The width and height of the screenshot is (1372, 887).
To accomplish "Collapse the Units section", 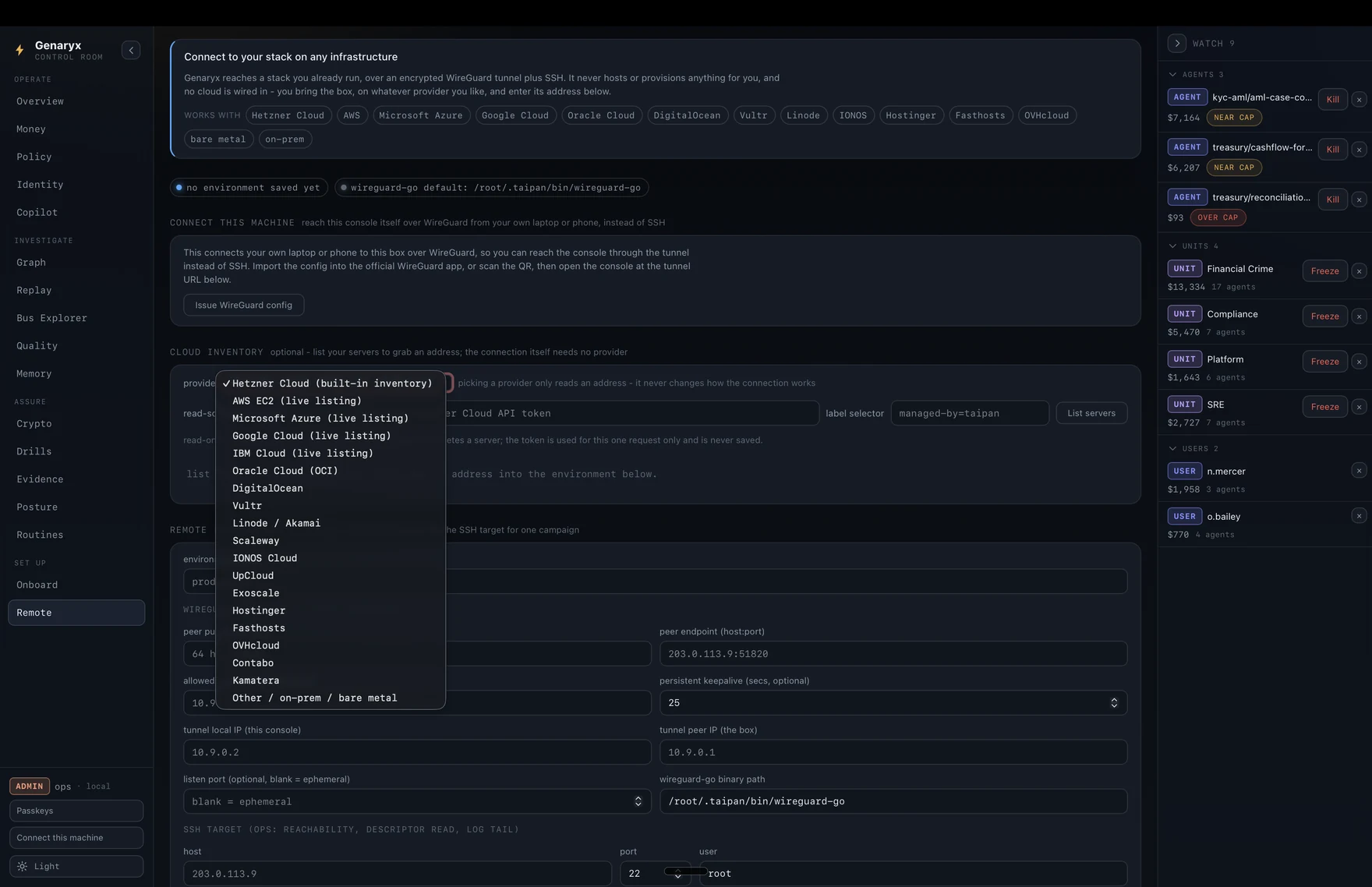I will 1172,246.
